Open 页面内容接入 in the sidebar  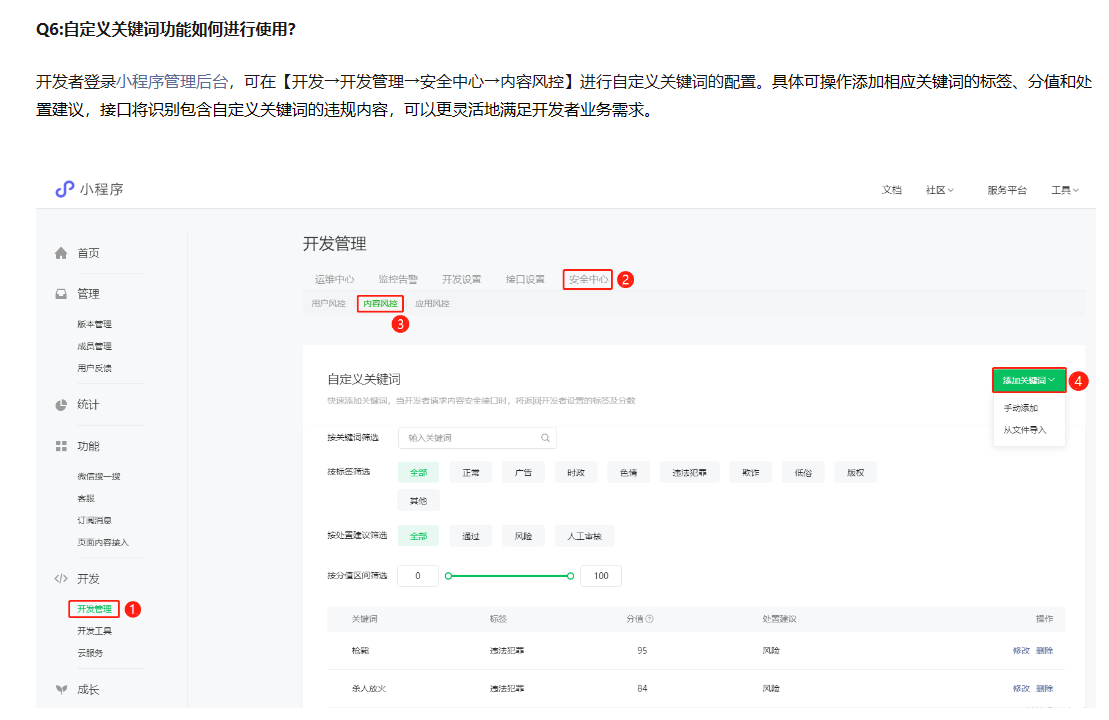103,542
